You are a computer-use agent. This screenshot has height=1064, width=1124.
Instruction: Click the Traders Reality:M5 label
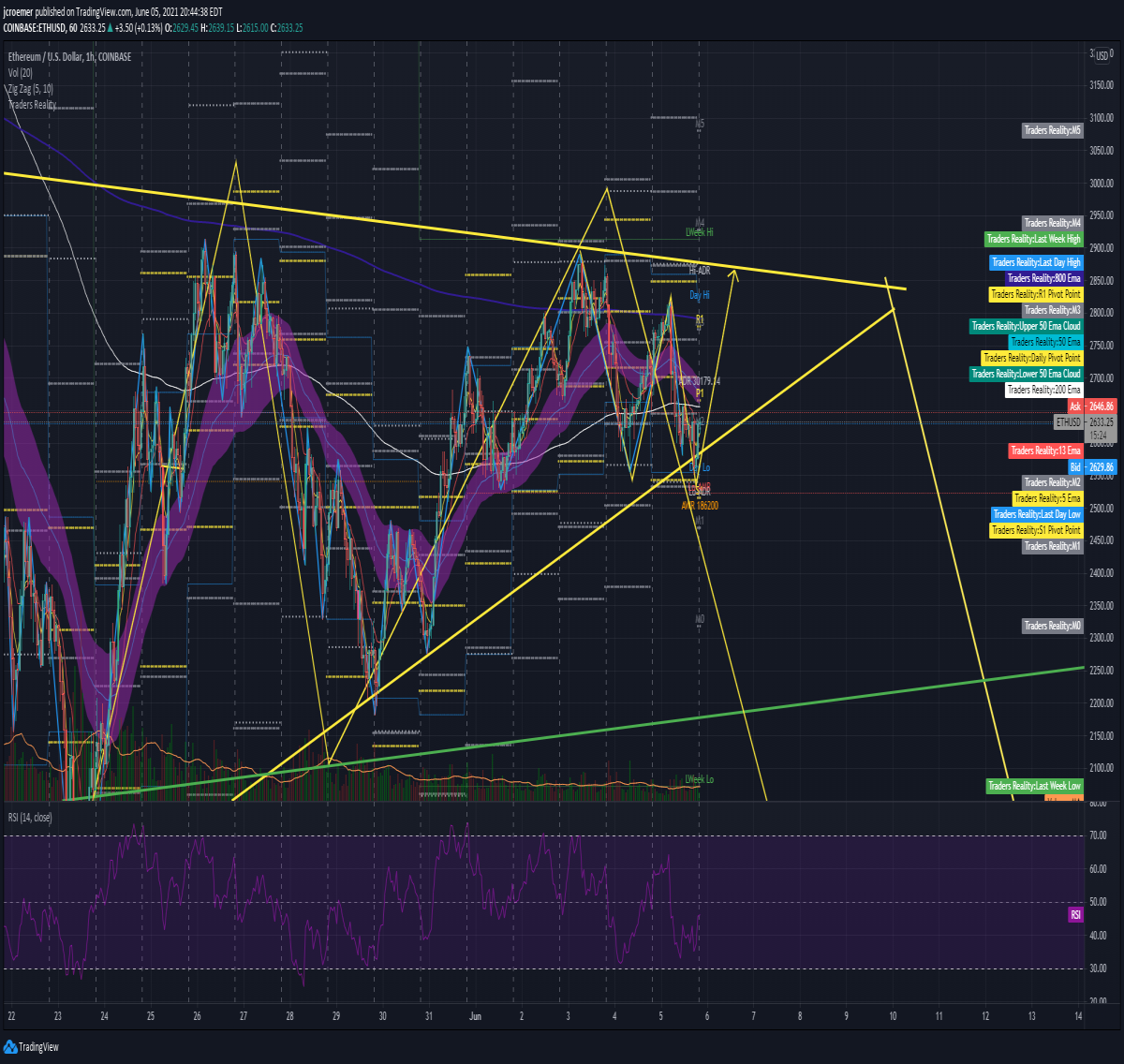[1053, 130]
